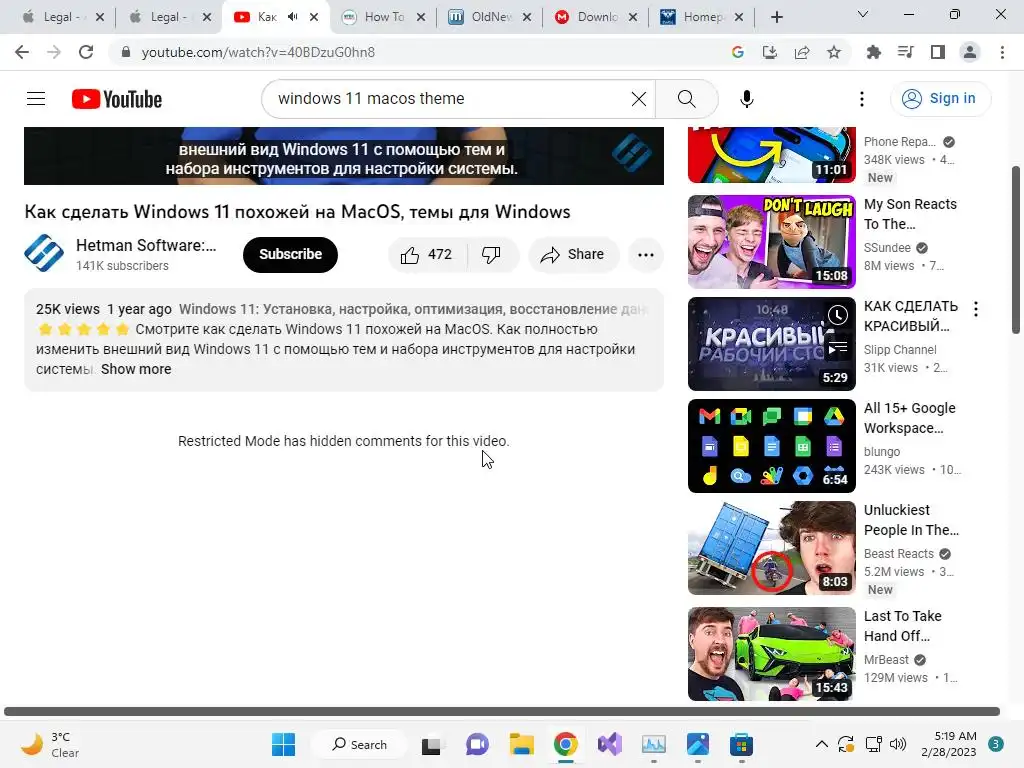The height and width of the screenshot is (768, 1024).
Task: Open Last To Take Hand Off thumbnail
Action: click(771, 654)
